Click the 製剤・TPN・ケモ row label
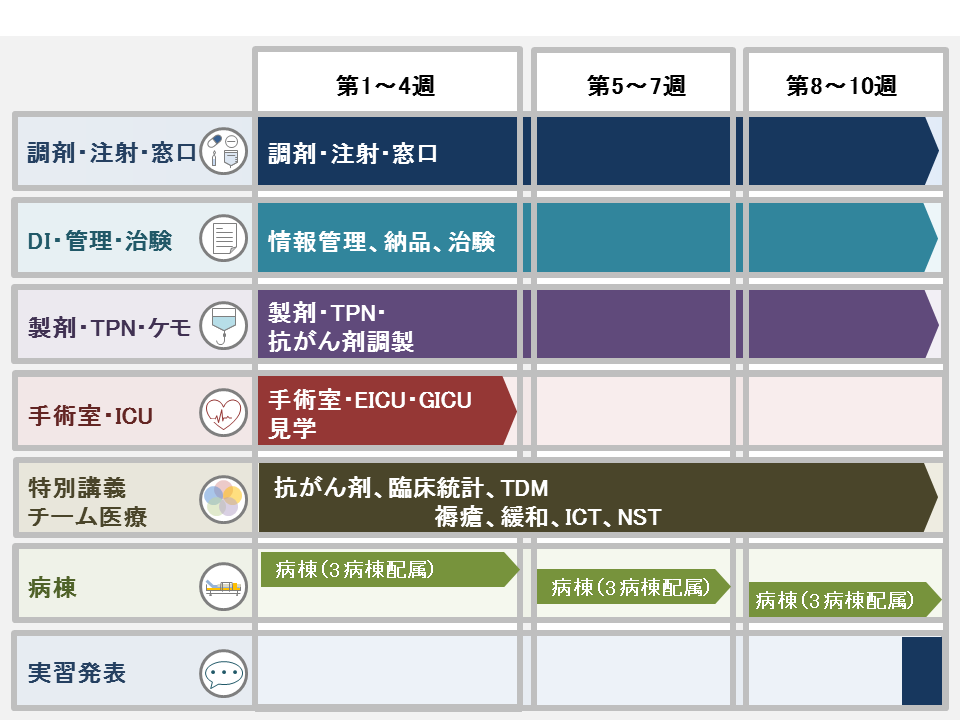The height and width of the screenshot is (720, 960). [109, 328]
